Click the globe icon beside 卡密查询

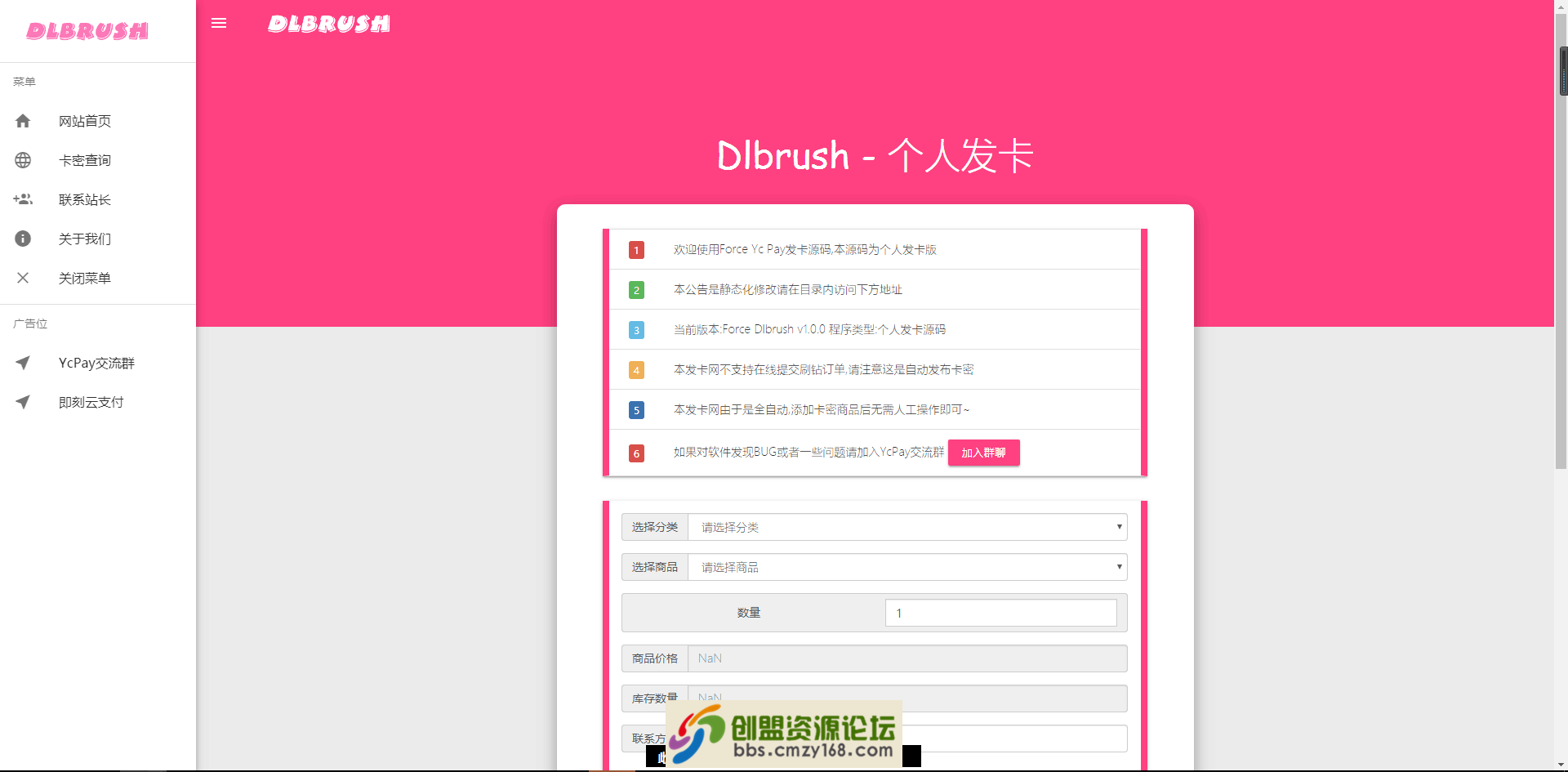point(23,160)
